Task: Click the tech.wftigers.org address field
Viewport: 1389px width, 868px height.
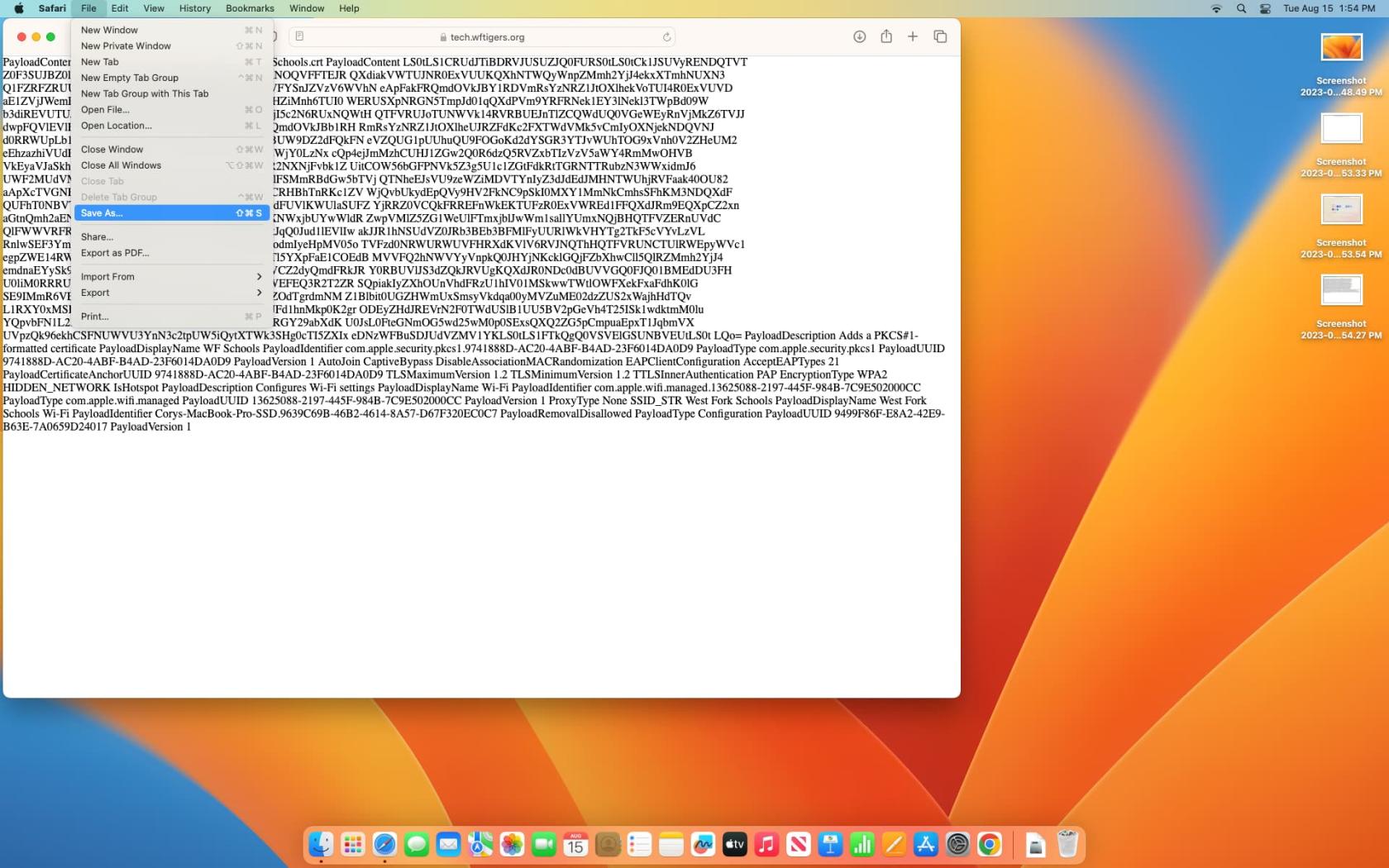Action: tap(482, 37)
